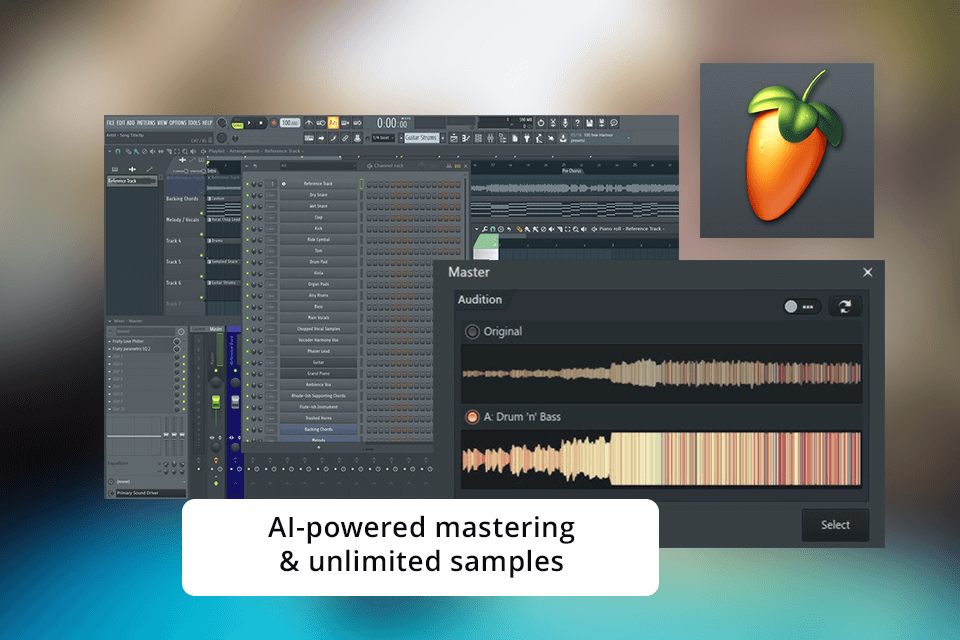Open the Channel rack view toolbar icon
The image size is (960, 640).
point(478,138)
